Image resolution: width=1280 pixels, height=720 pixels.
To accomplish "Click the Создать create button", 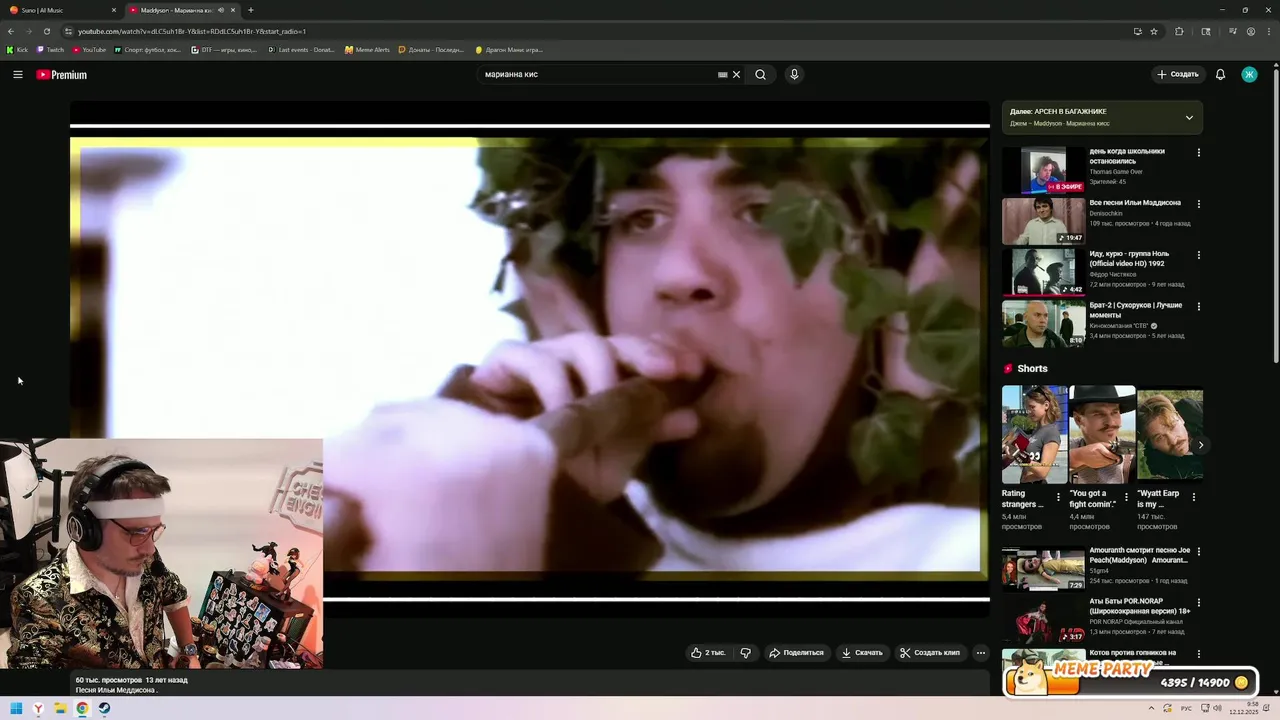I will coord(1177,74).
